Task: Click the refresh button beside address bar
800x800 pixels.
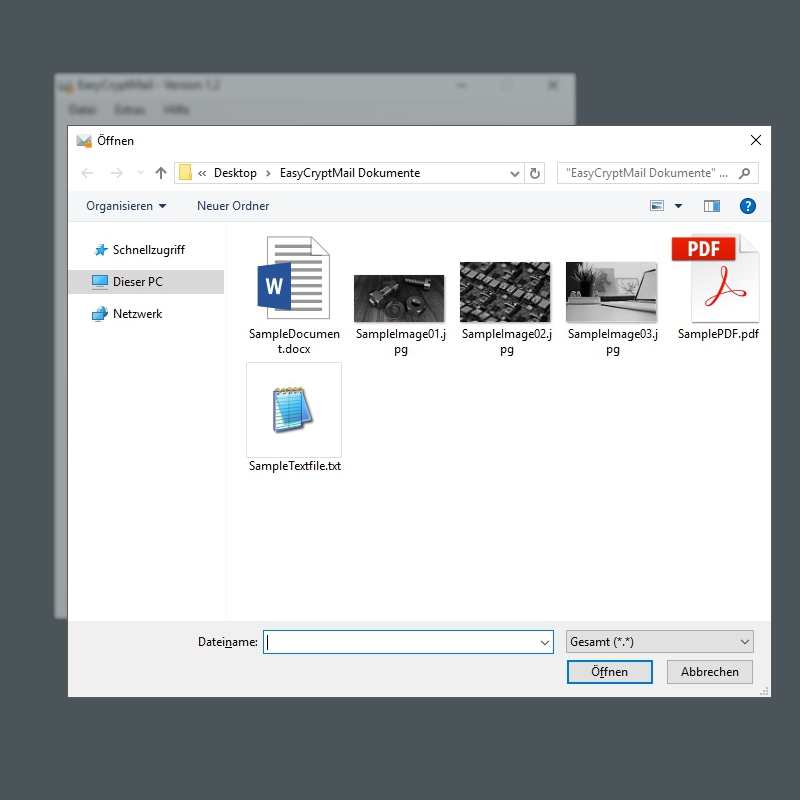Action: tap(536, 173)
